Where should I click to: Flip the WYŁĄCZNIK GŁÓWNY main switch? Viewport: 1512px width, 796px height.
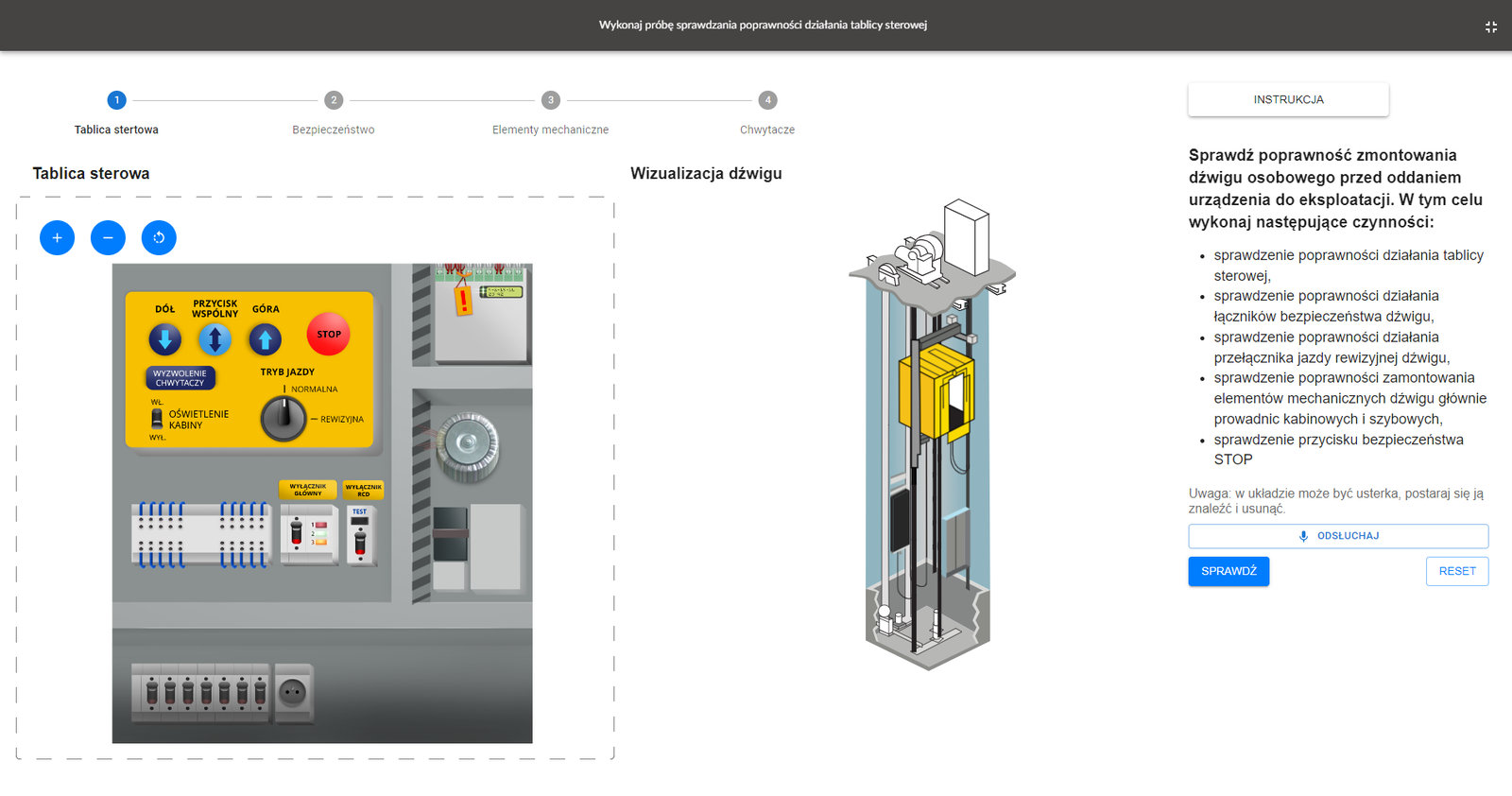[297, 534]
